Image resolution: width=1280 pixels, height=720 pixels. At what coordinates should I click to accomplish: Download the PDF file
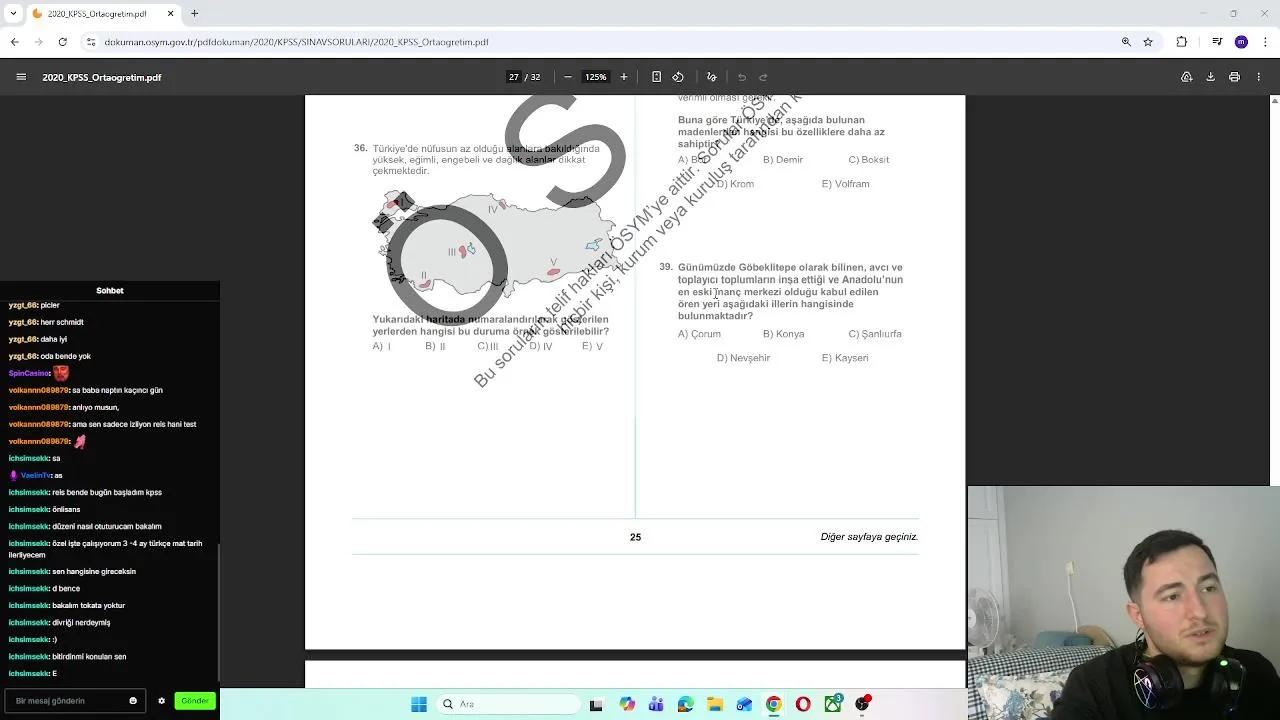[1210, 77]
